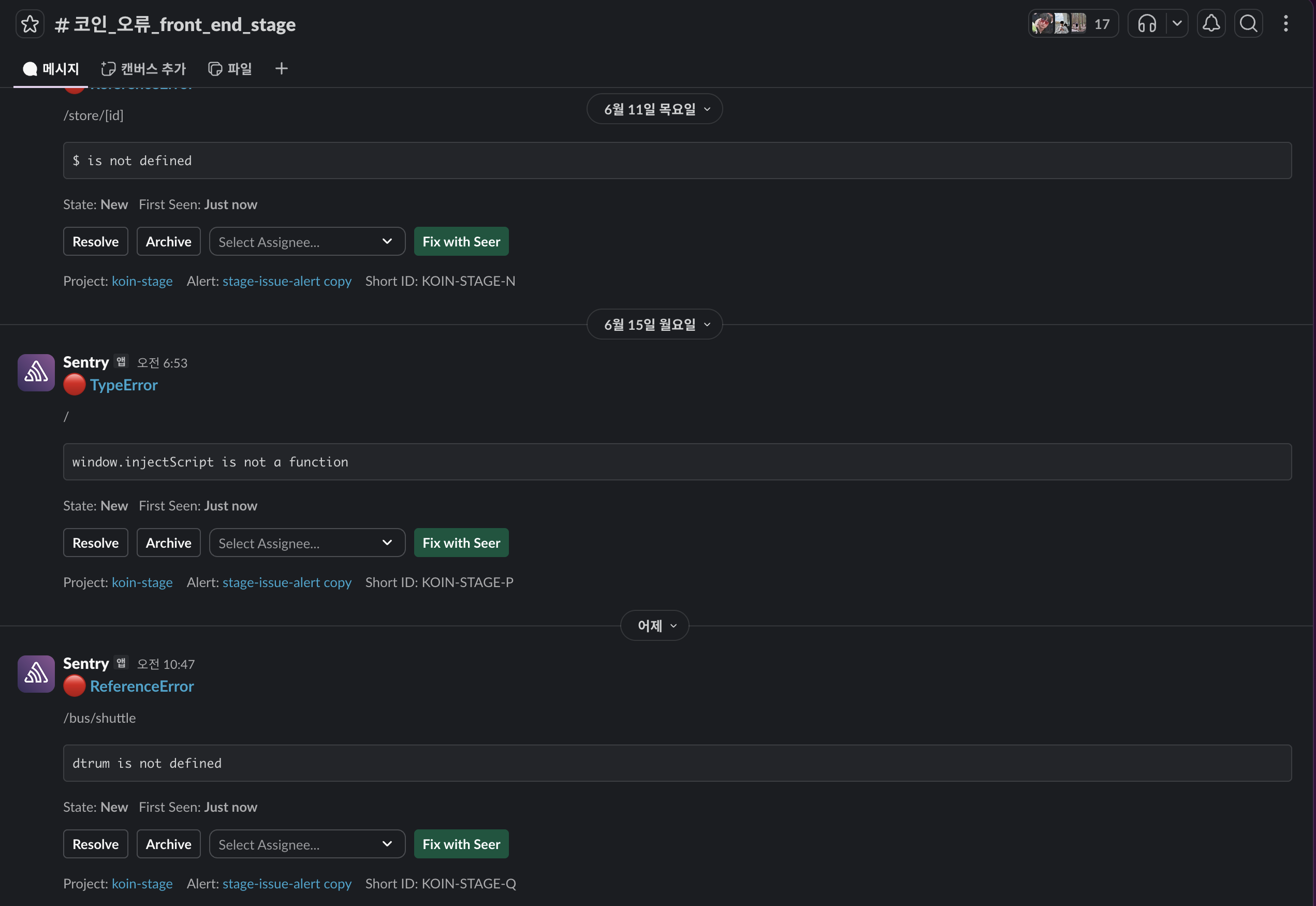
Task: Open channel search magnifier
Action: pos(1249,24)
